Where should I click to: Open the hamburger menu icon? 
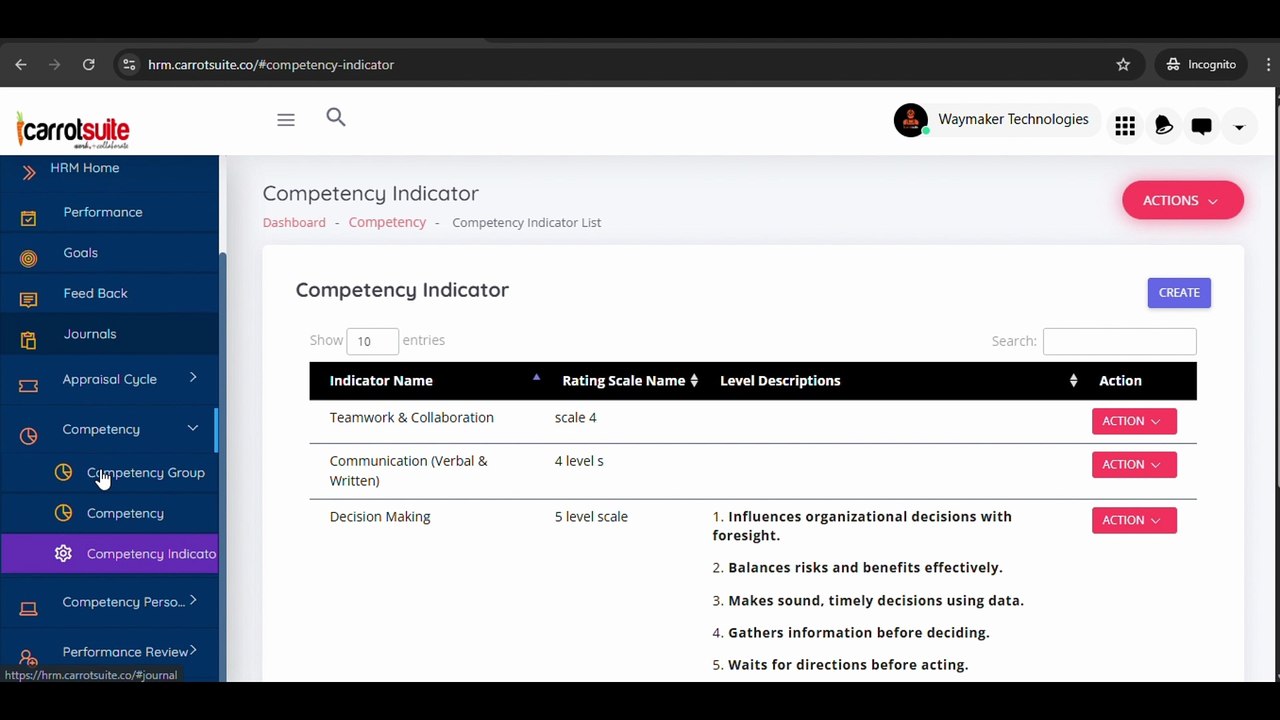click(x=286, y=120)
